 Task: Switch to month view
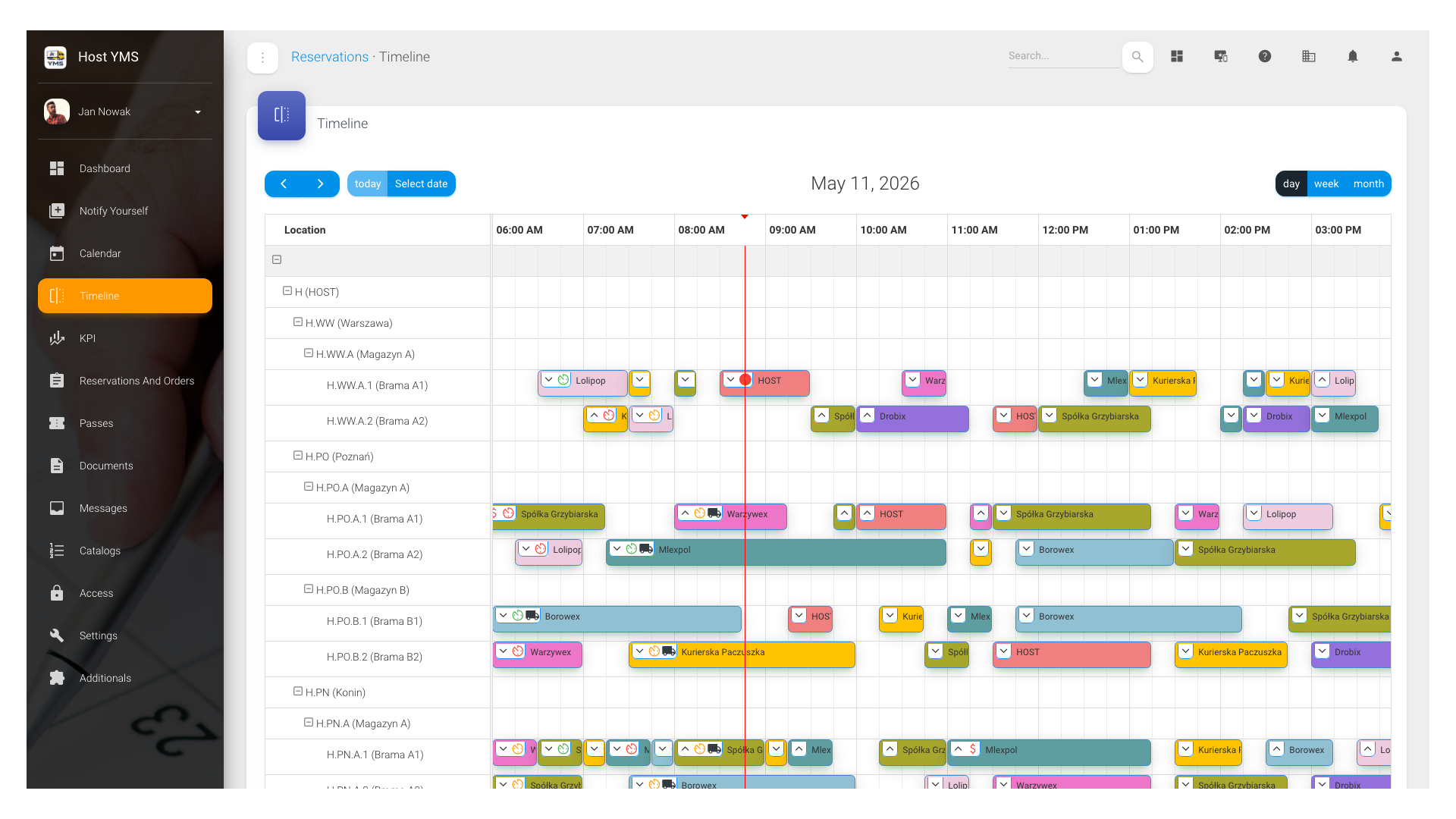click(1369, 184)
